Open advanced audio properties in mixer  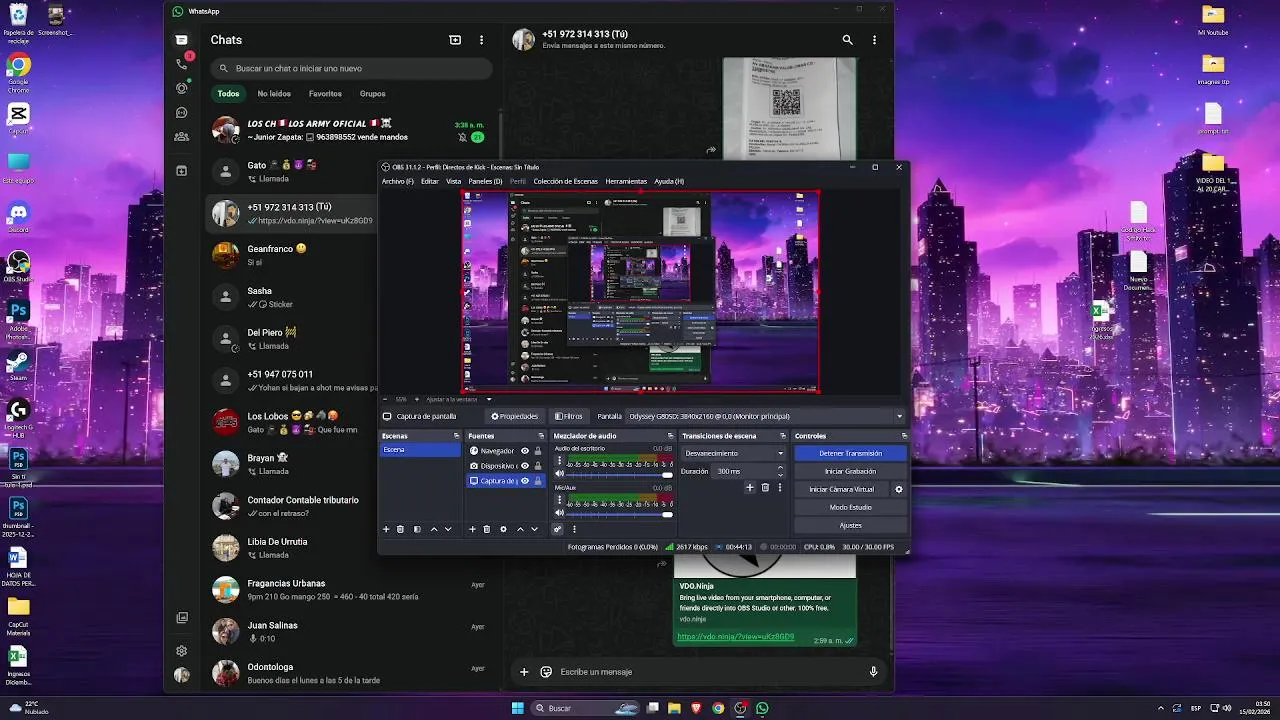(x=558, y=529)
